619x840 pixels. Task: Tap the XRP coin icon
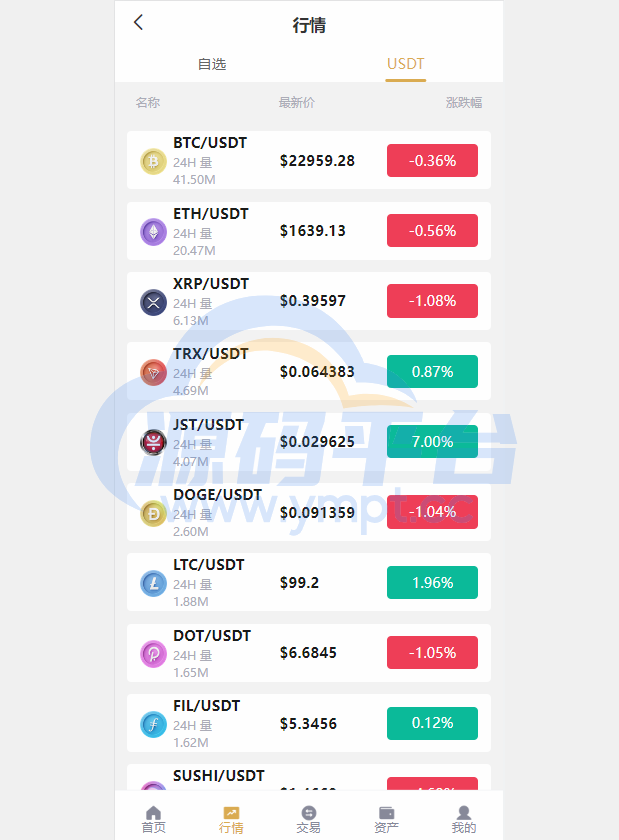153,302
